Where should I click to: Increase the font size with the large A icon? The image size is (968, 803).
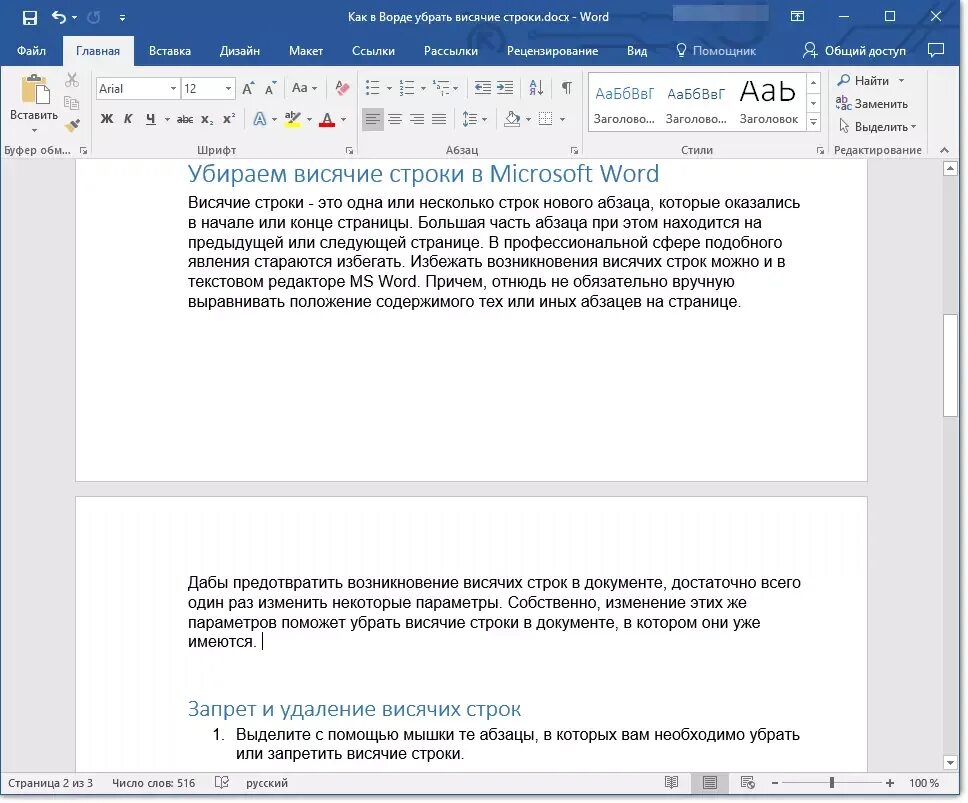[248, 89]
